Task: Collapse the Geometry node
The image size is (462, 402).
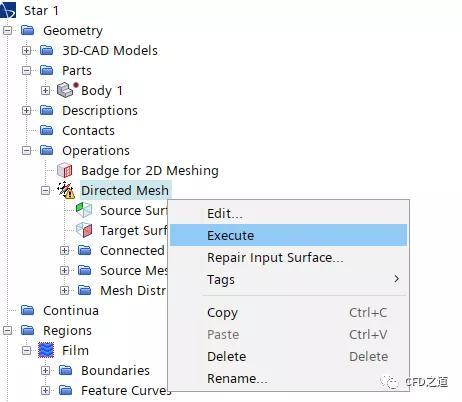Action: click(x=7, y=31)
